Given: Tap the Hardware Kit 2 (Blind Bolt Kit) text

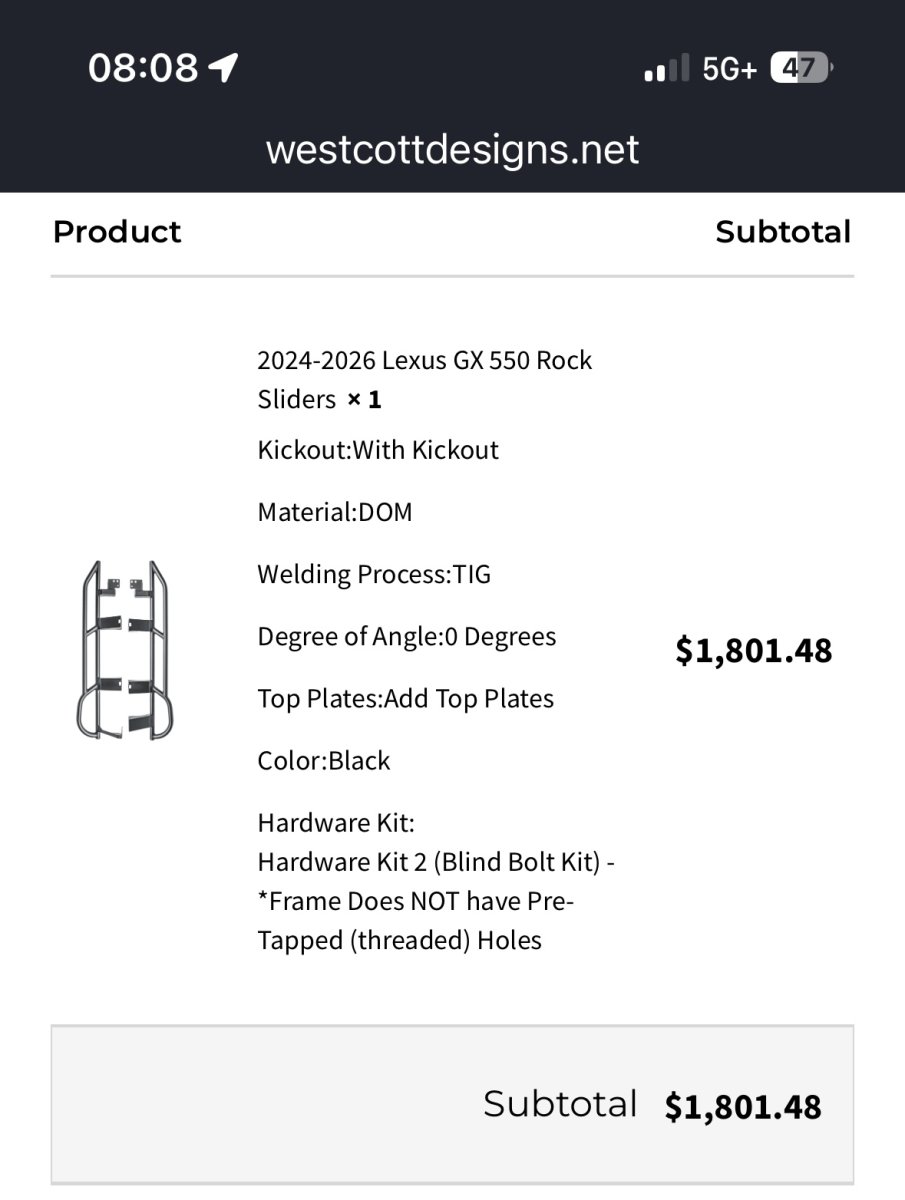Looking at the screenshot, I should 435,861.
